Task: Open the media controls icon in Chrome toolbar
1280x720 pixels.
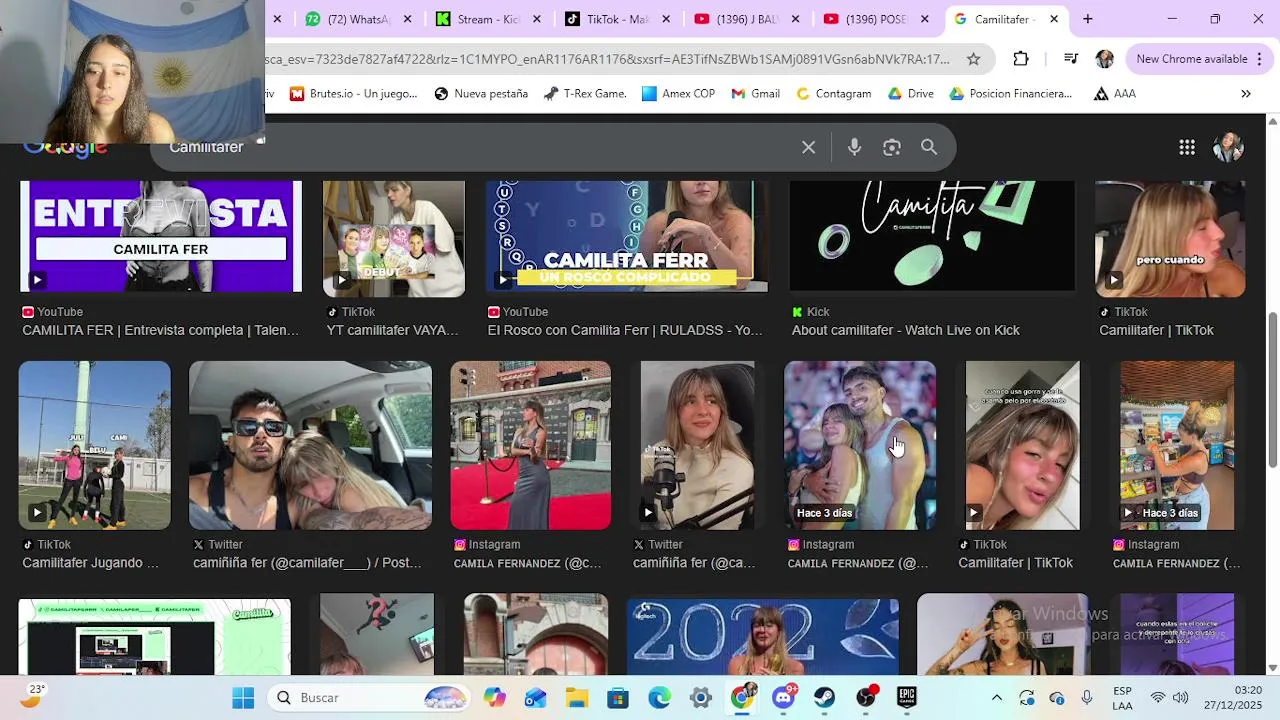Action: 1071,59
